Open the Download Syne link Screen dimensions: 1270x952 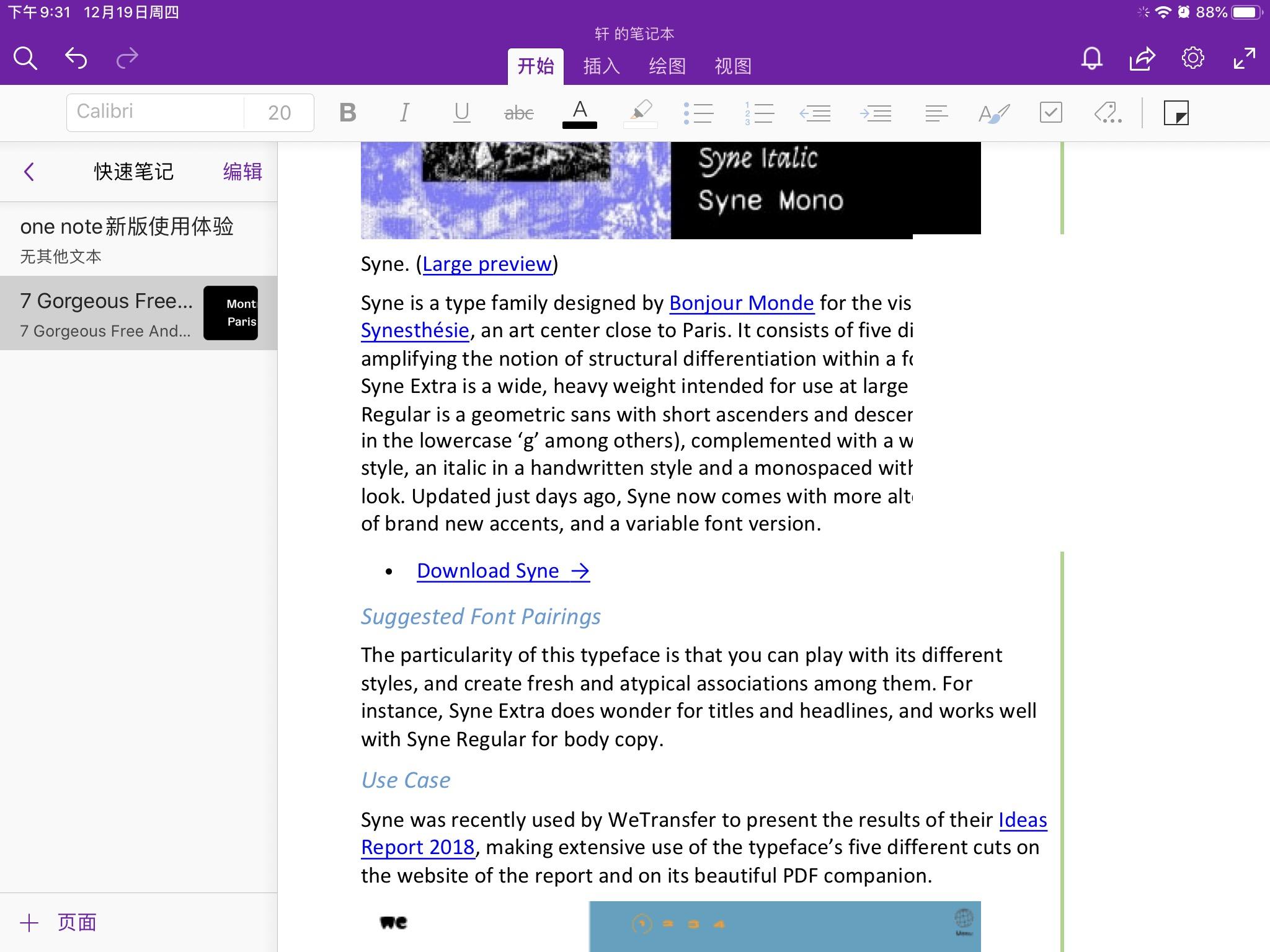503,571
